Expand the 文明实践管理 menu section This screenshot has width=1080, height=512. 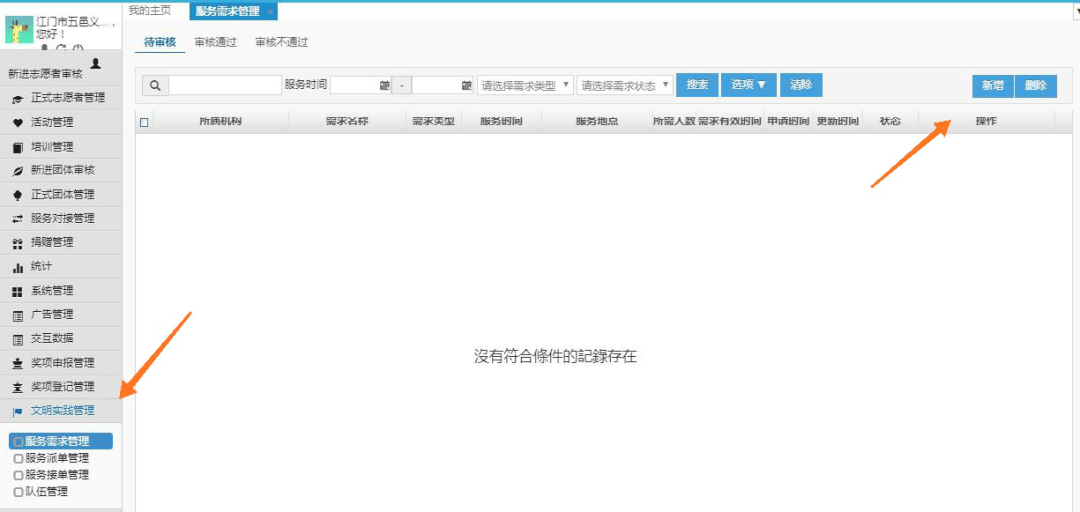pos(61,411)
